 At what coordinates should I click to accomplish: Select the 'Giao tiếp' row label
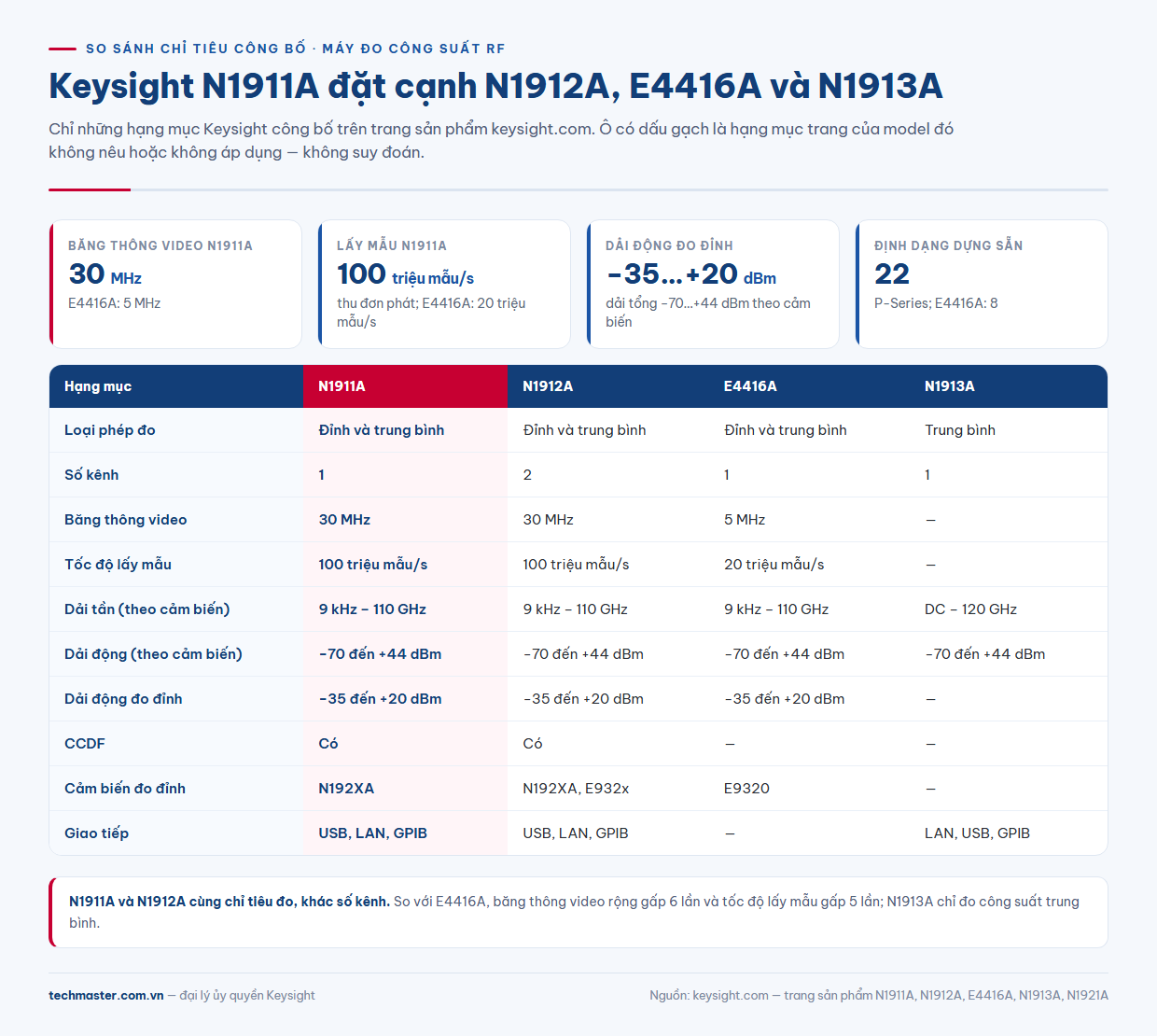click(96, 833)
